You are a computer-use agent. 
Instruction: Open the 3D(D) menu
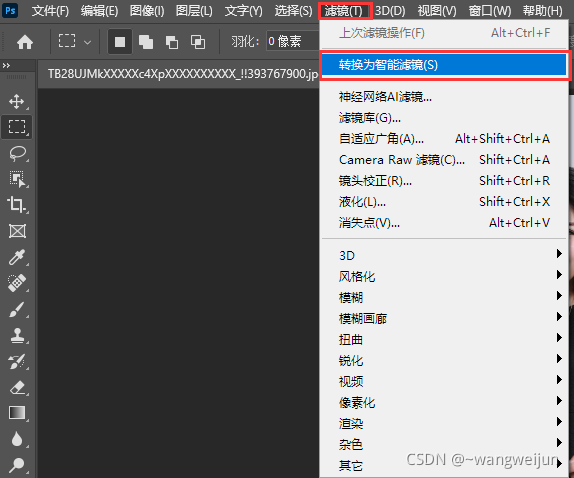[x=390, y=11]
